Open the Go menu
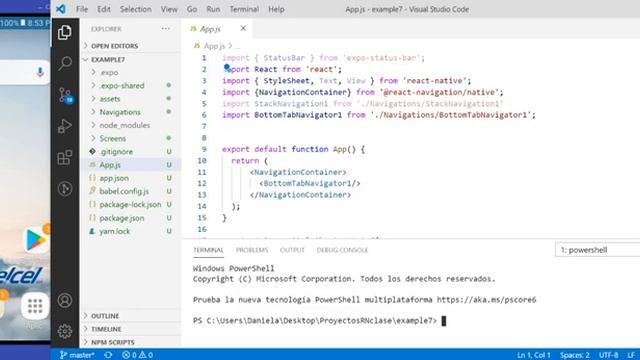 192,9
